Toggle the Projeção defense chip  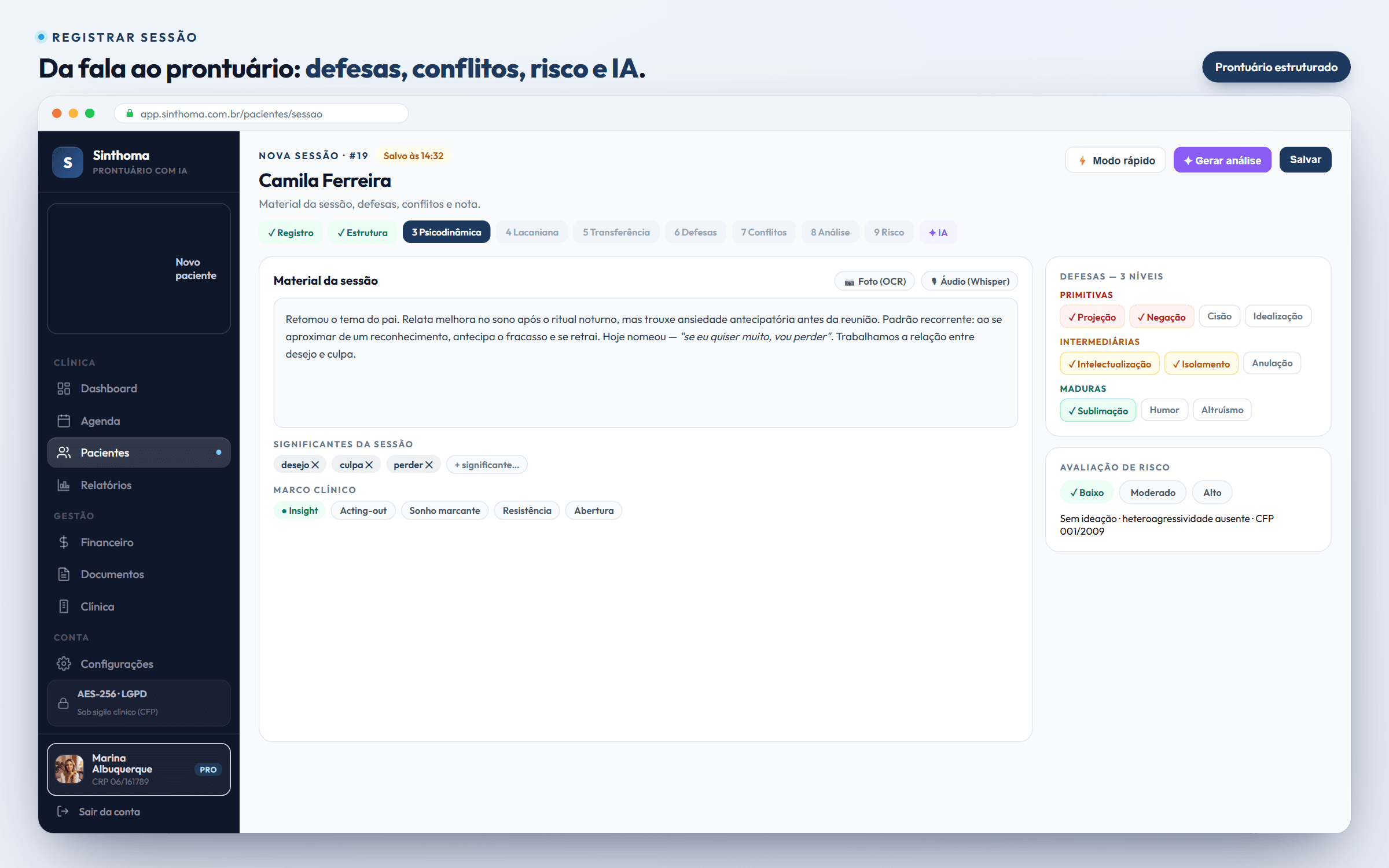[x=1092, y=317]
